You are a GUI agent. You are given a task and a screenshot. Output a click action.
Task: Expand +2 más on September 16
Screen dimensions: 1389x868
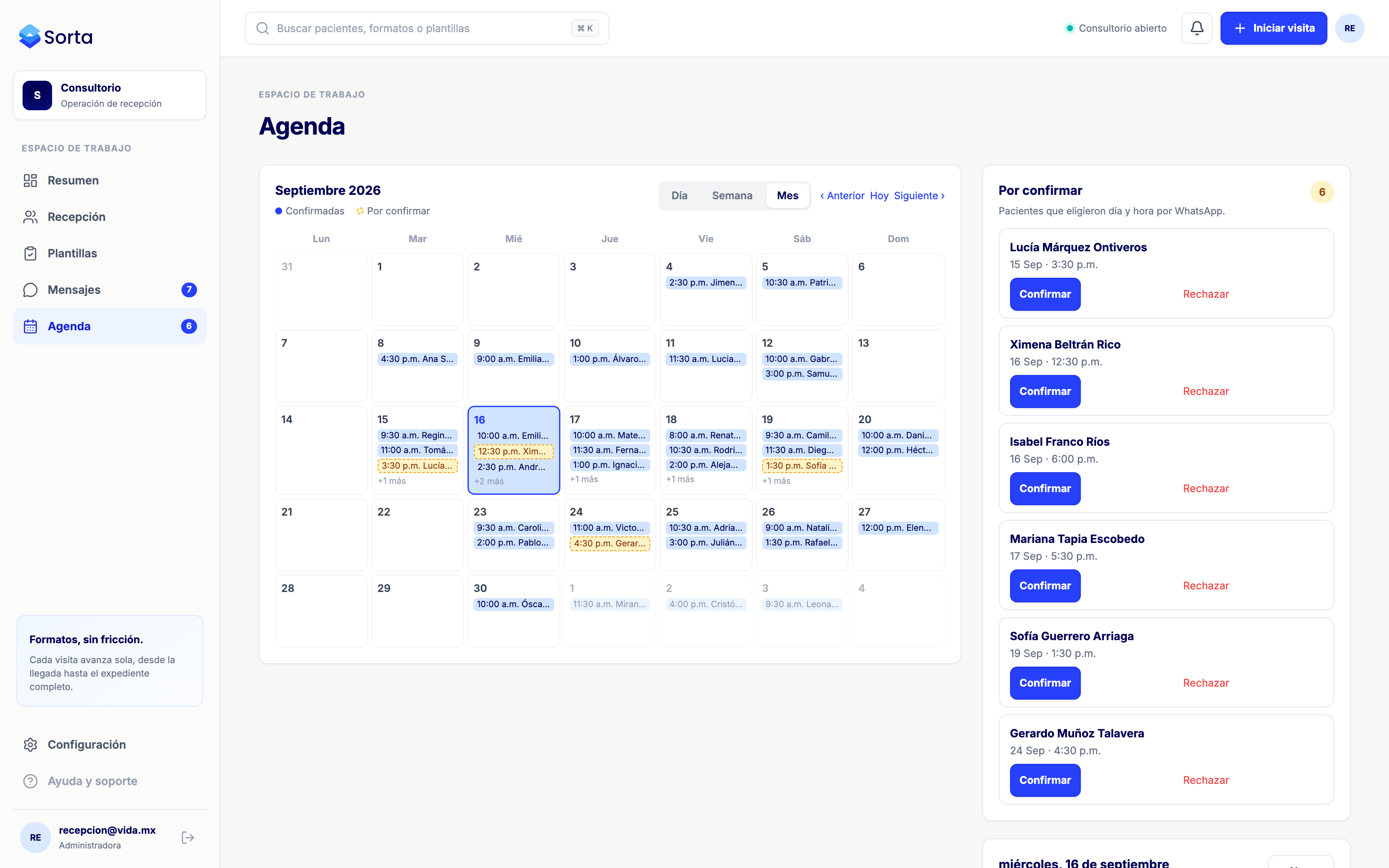[489, 481]
